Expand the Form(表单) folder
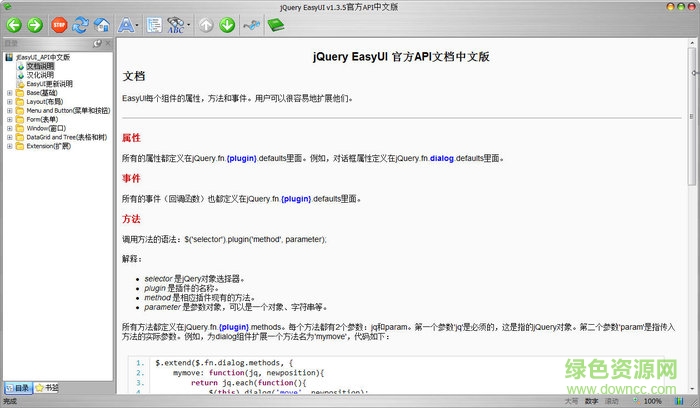The height and width of the screenshot is (408, 700). (9, 120)
